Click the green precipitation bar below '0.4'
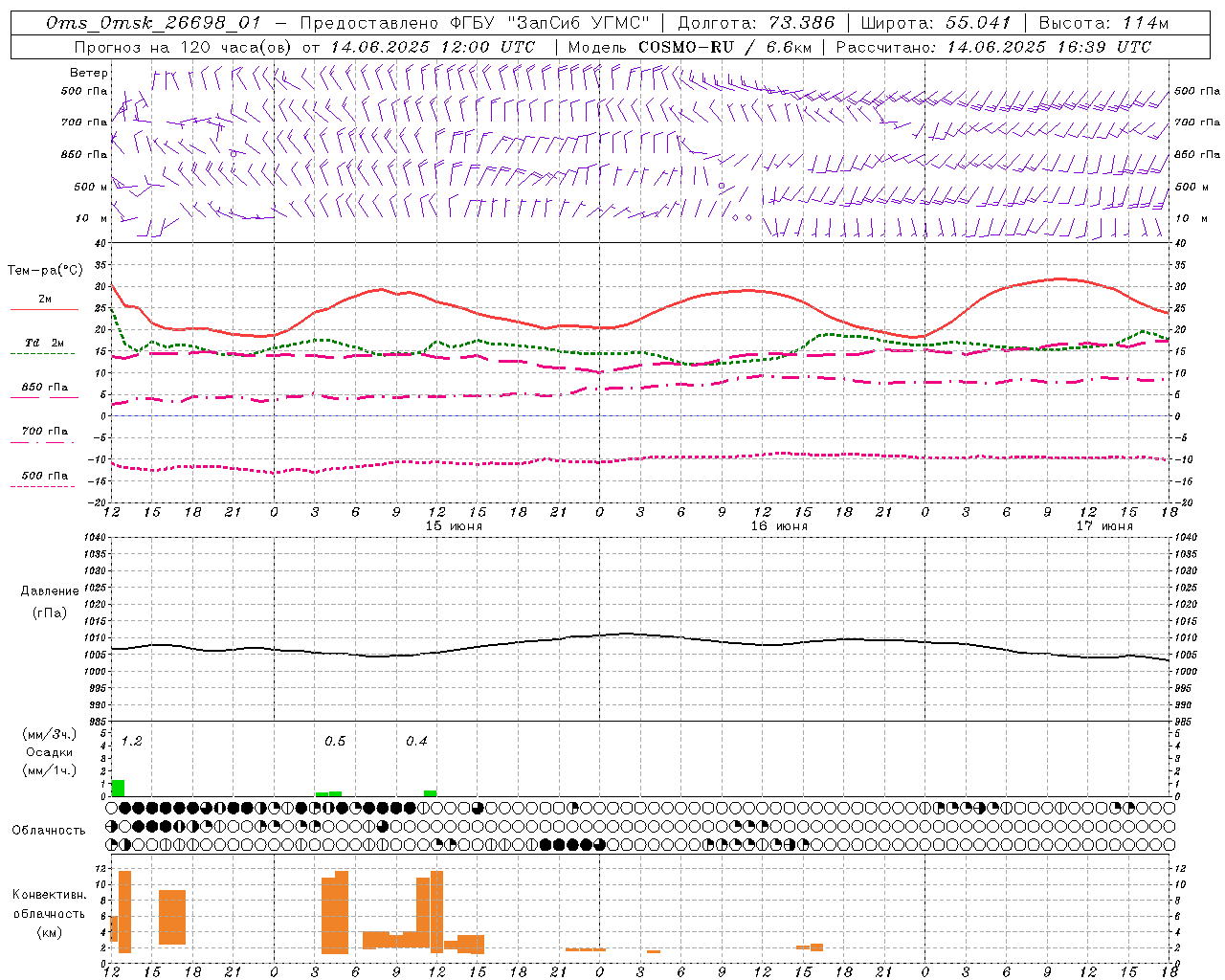The image size is (1225, 980). (x=431, y=793)
